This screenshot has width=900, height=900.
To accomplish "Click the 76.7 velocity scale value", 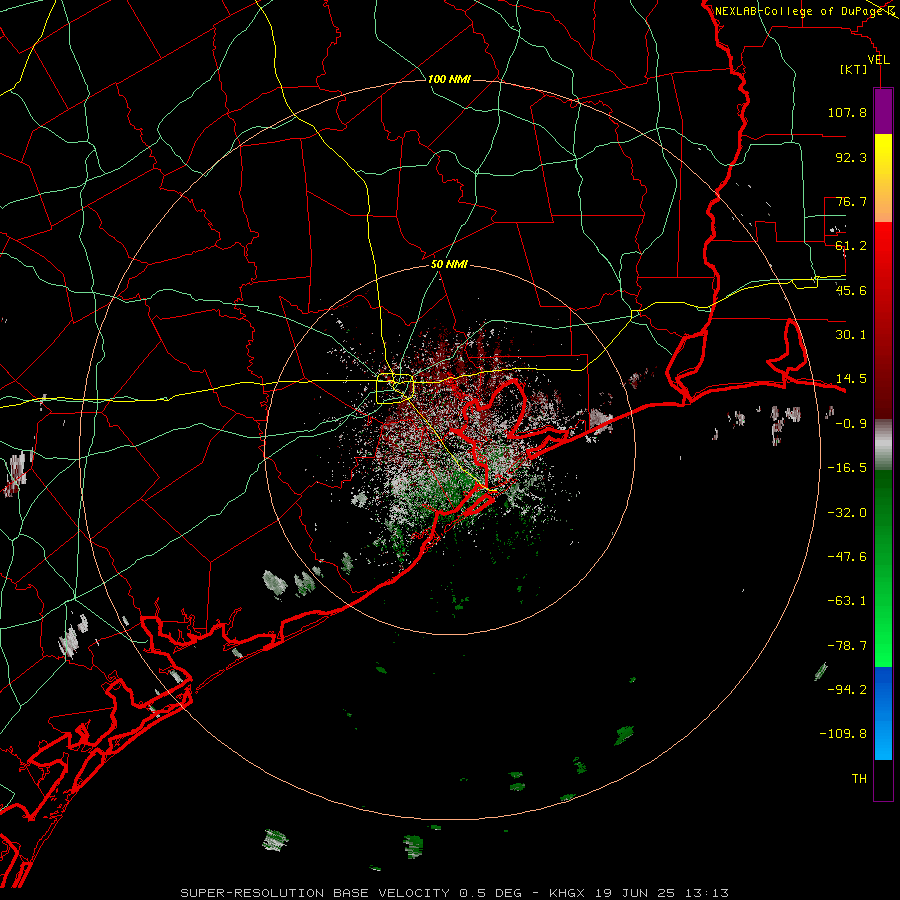I will 851,201.
